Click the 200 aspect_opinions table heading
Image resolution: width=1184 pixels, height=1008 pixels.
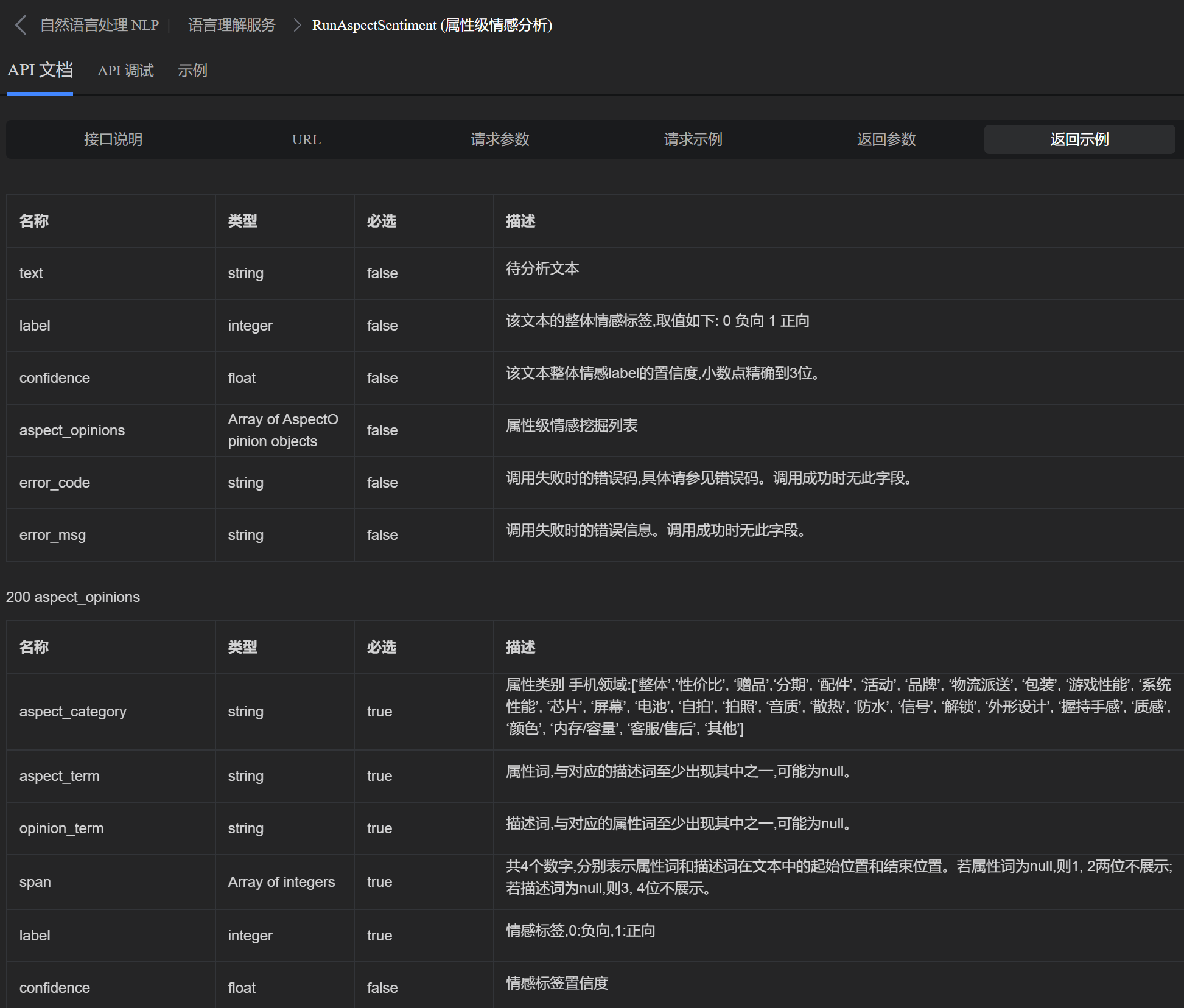click(x=73, y=597)
